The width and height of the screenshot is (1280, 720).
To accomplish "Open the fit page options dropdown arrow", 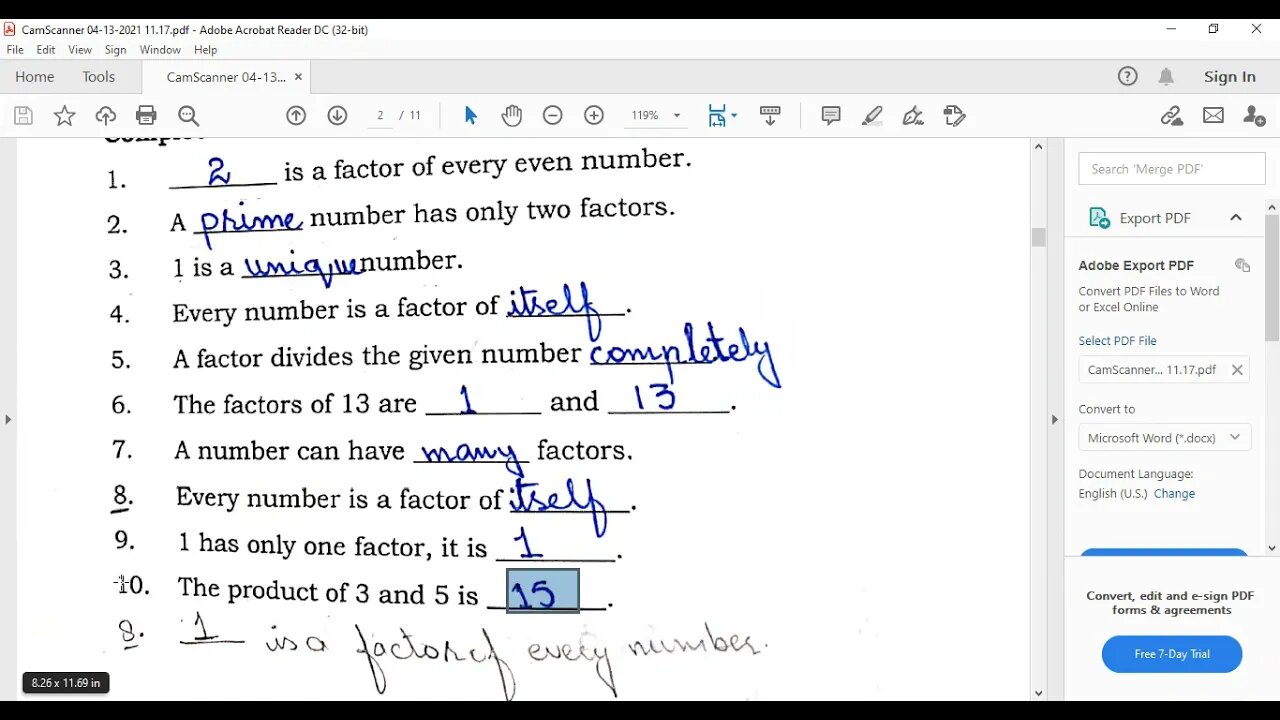I will pyautogui.click(x=734, y=116).
